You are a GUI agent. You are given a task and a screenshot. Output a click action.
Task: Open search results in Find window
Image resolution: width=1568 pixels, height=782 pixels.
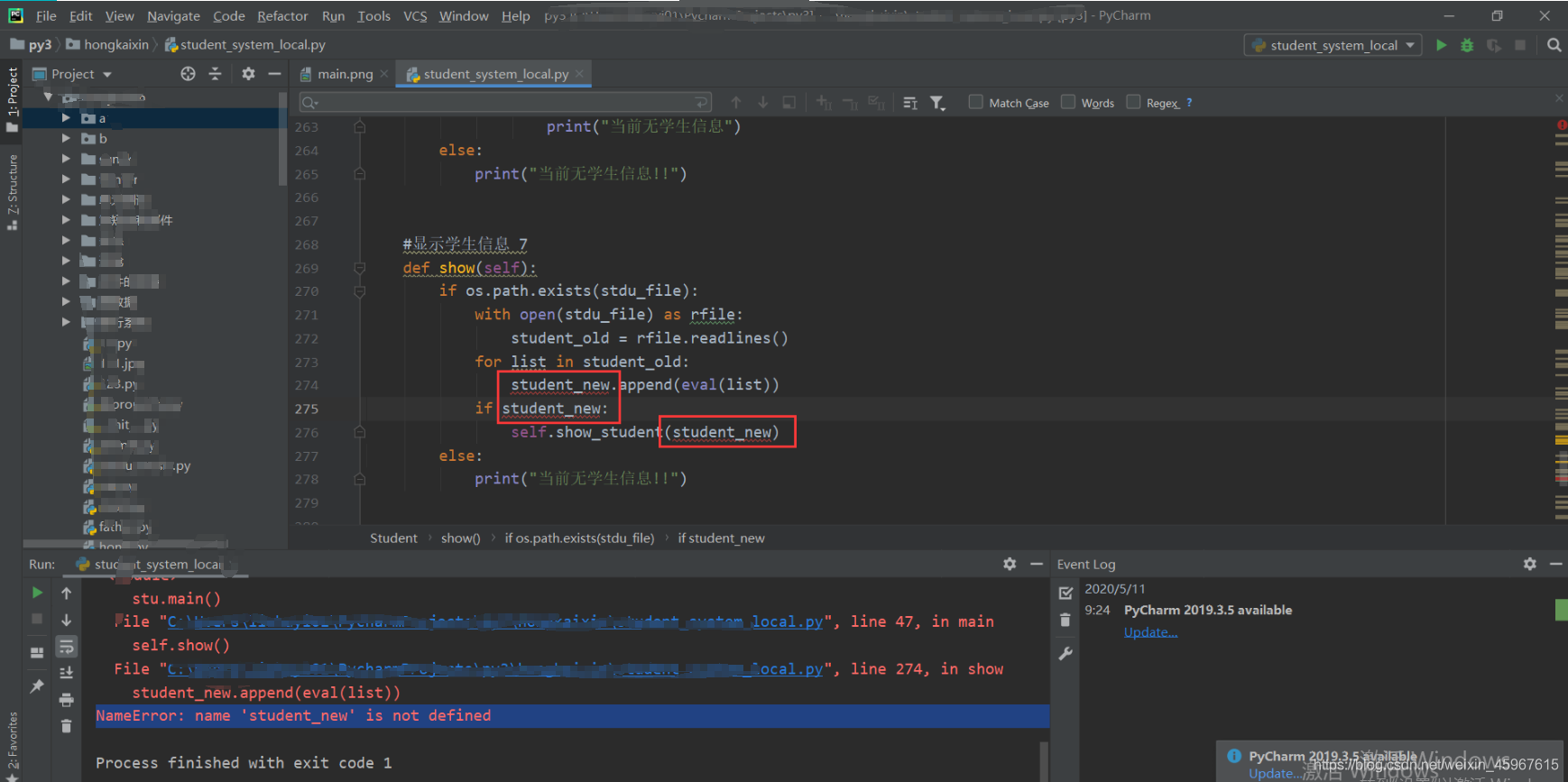tap(789, 103)
